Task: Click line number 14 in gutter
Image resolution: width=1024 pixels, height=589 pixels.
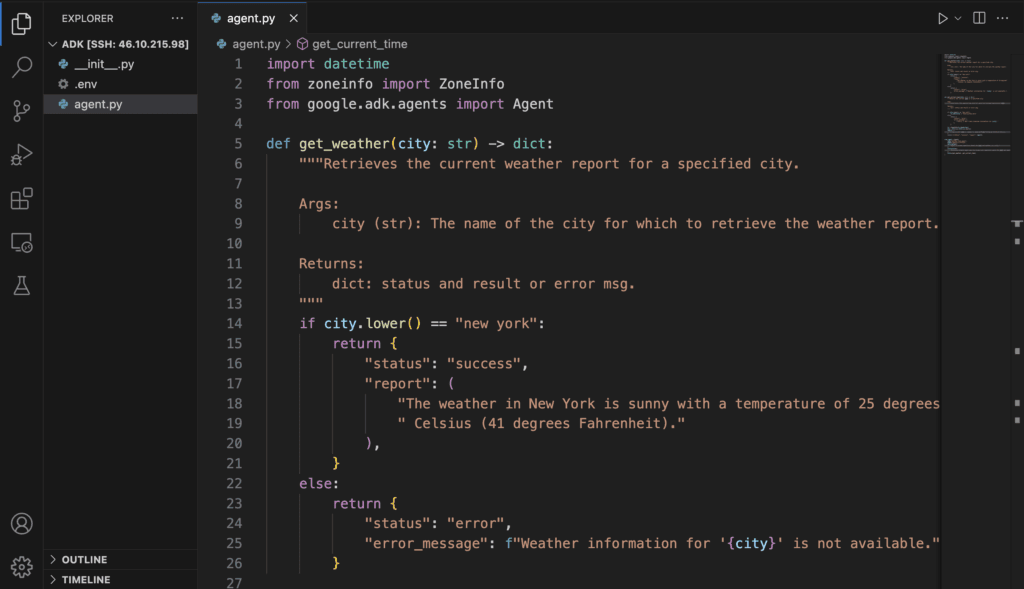Action: click(x=234, y=323)
